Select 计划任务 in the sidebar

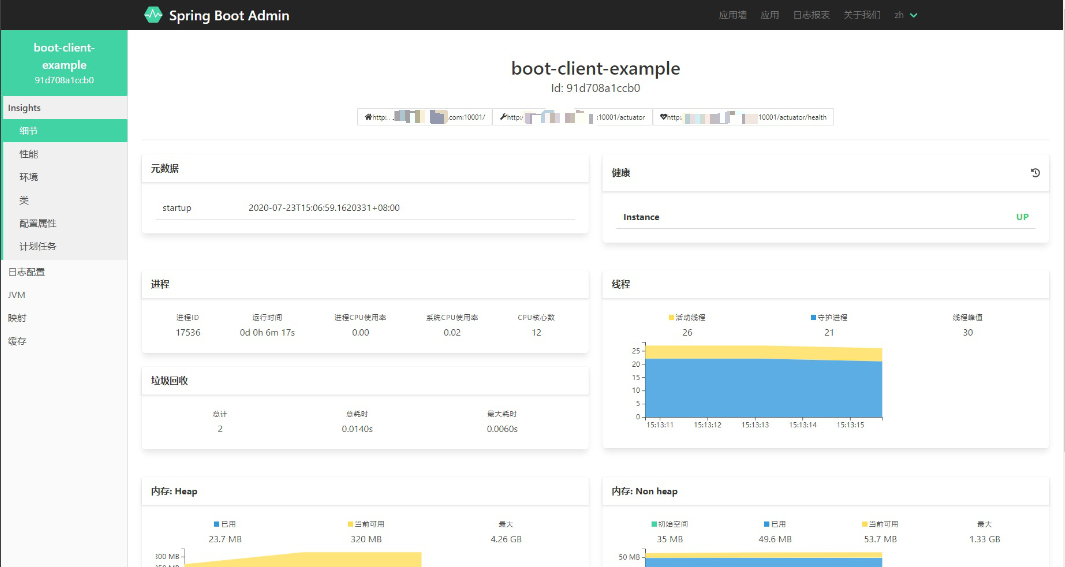point(65,246)
